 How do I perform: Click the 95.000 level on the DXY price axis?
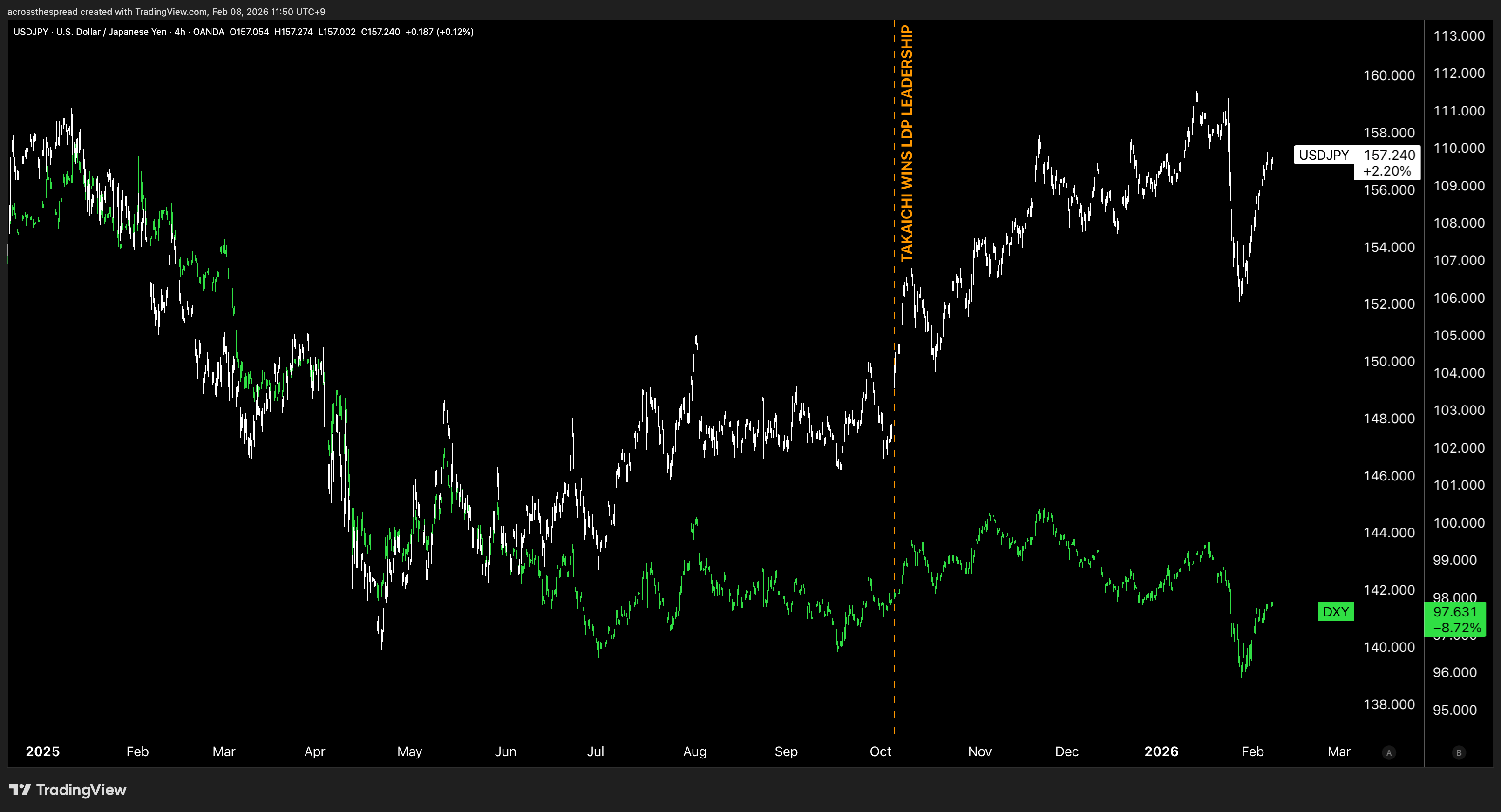[x=1455, y=710]
